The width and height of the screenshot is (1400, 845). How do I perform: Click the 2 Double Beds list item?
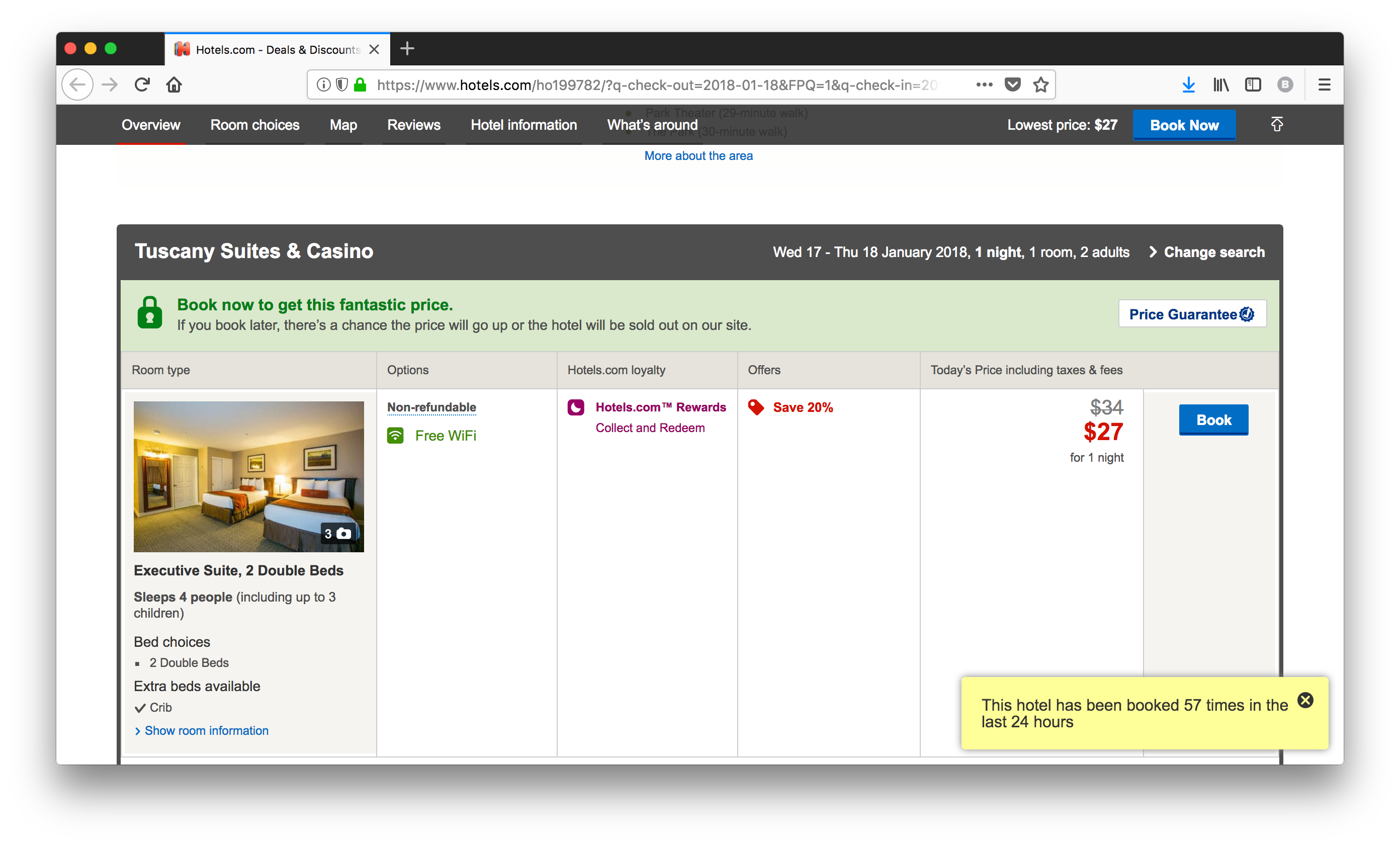click(189, 662)
